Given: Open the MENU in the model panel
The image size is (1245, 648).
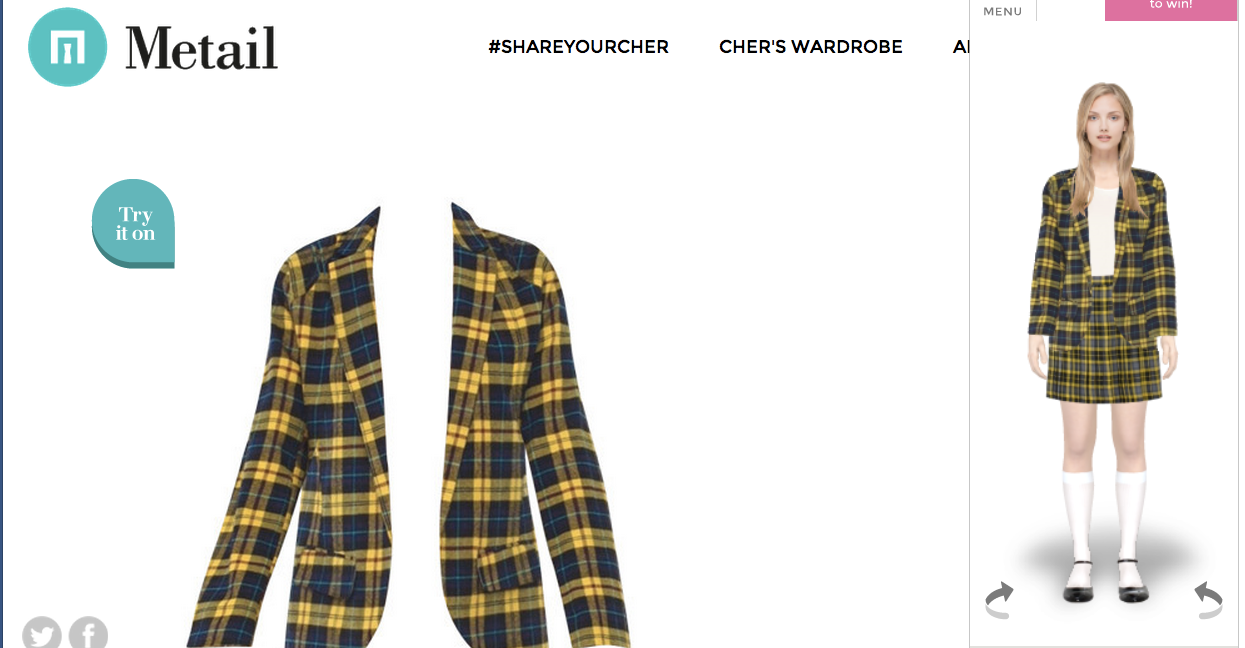Looking at the screenshot, I should pos(1003,12).
